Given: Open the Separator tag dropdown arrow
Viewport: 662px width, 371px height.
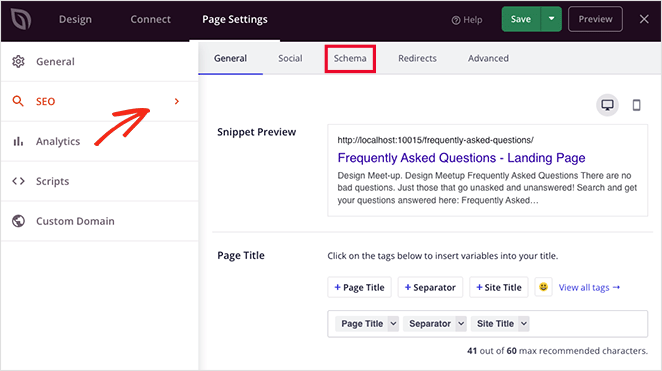Looking at the screenshot, I should pyautogui.click(x=461, y=324).
